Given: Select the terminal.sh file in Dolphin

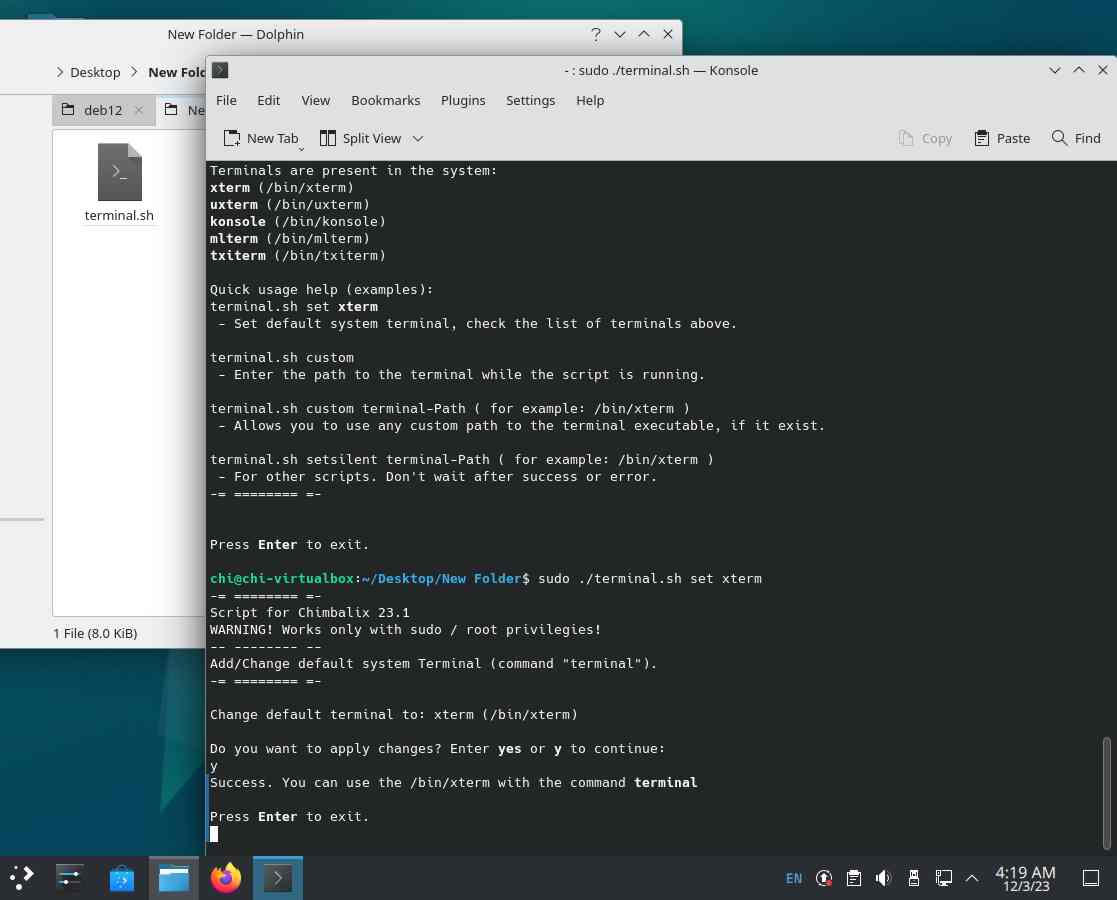Looking at the screenshot, I should pyautogui.click(x=119, y=183).
